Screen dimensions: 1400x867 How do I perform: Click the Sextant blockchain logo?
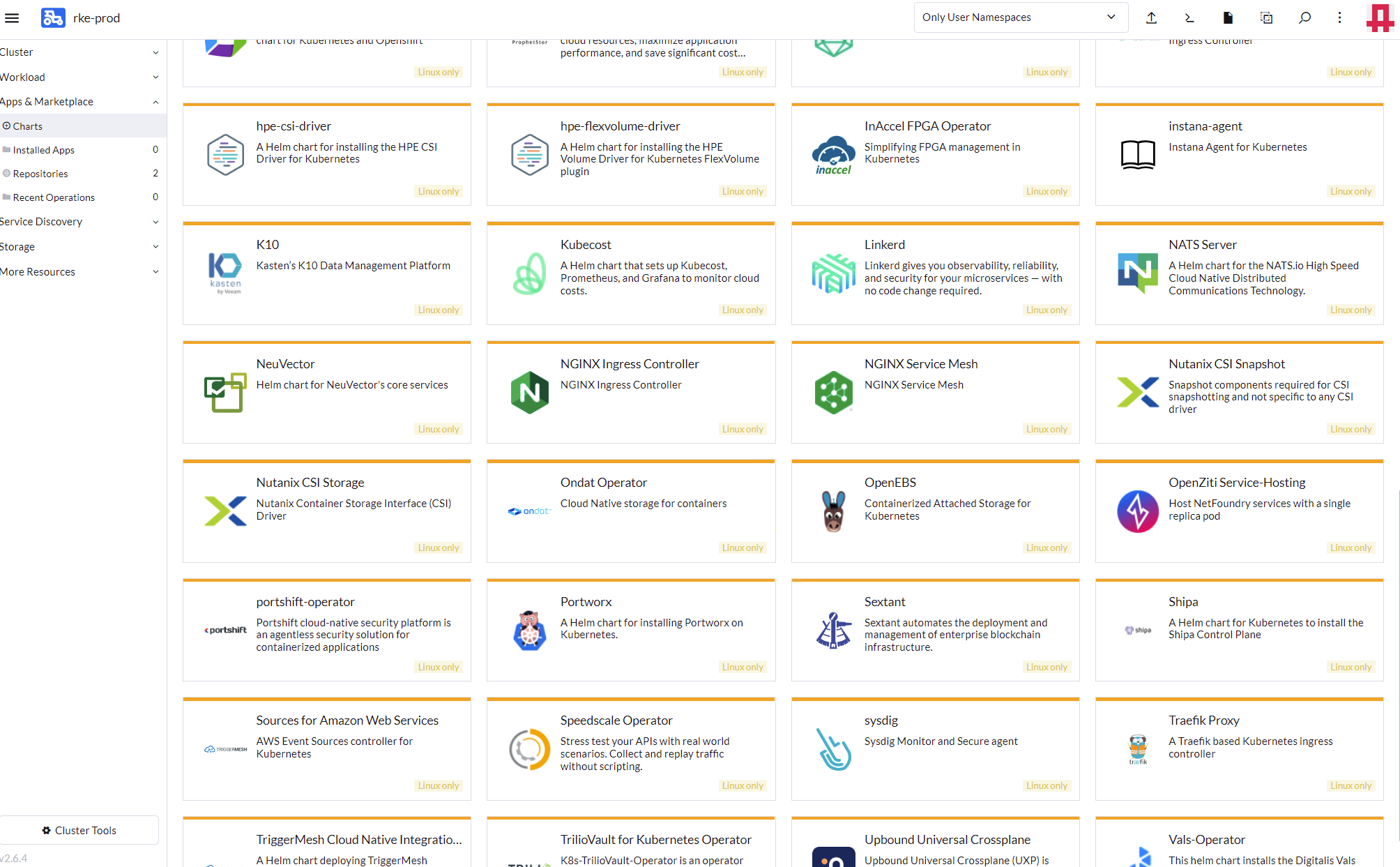[x=833, y=631]
